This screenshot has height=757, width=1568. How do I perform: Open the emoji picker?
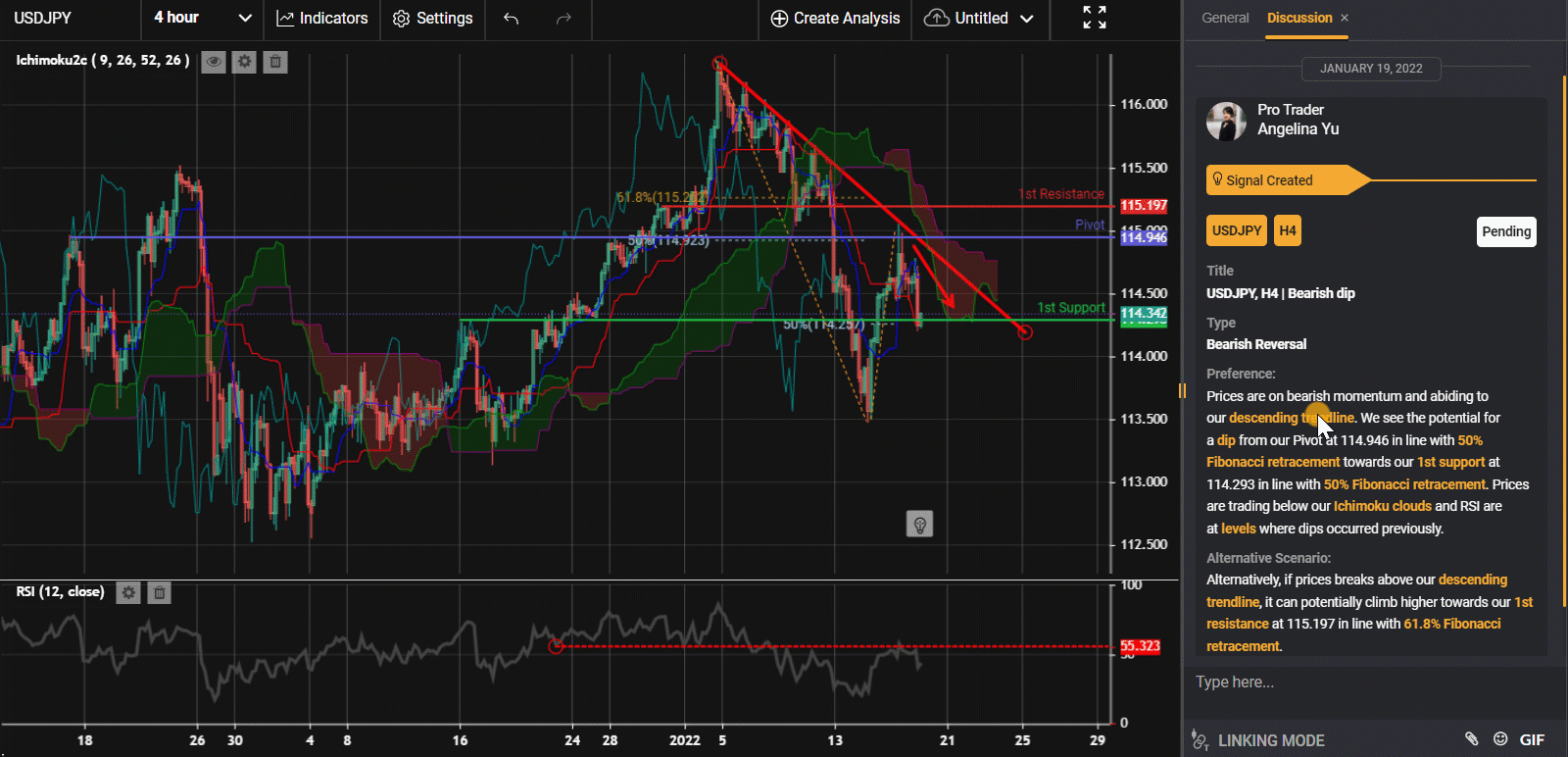(x=1500, y=739)
